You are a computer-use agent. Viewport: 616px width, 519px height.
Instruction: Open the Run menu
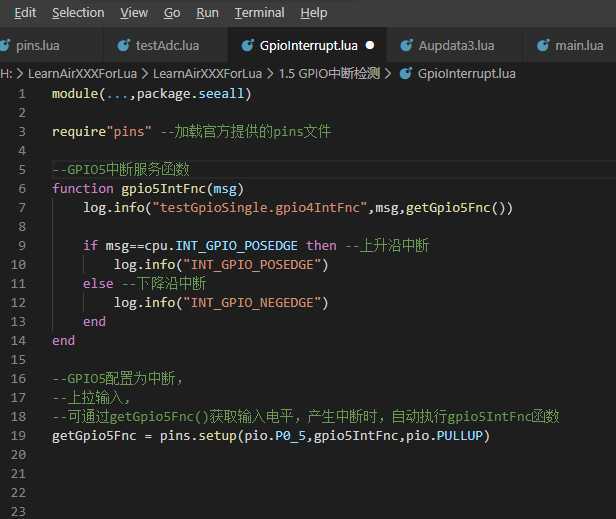coord(207,13)
